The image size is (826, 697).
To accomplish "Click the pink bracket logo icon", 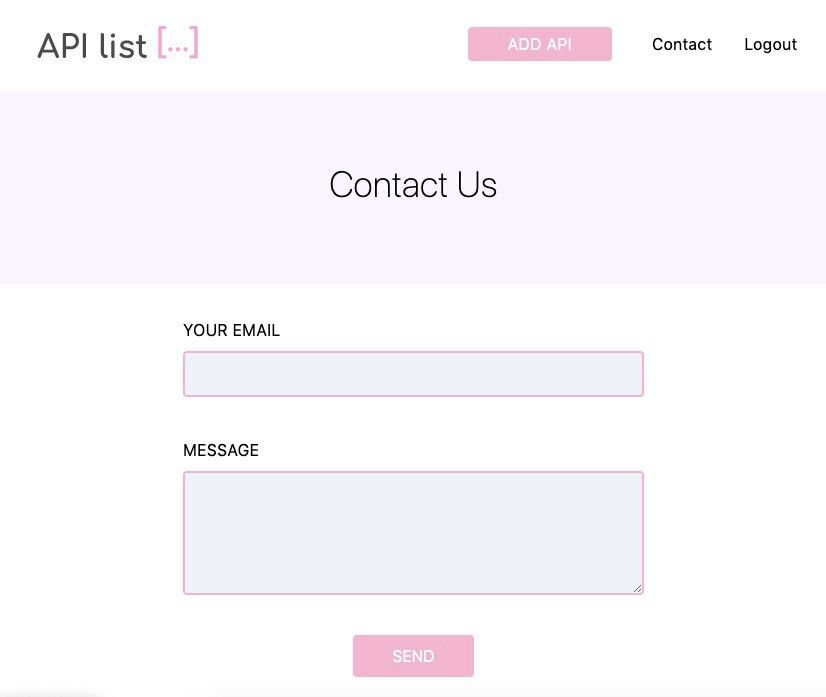I will 178,43.
